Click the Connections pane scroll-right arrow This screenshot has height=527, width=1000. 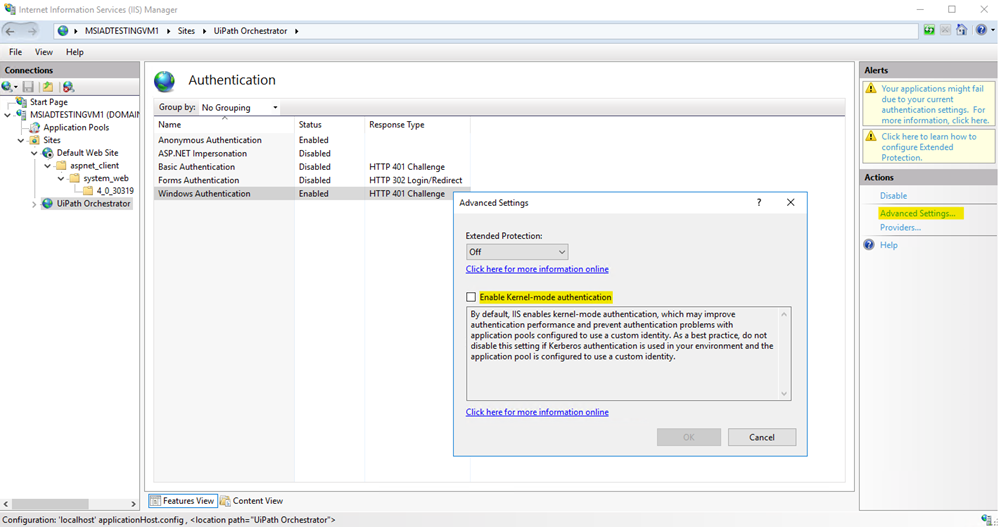pos(133,504)
